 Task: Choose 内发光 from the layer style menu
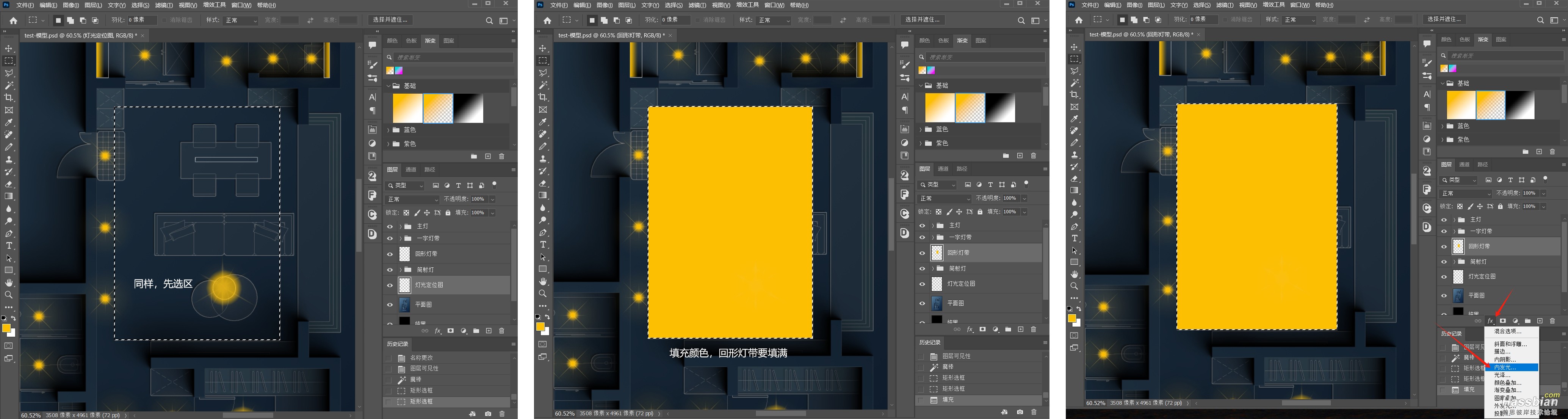(1512, 367)
